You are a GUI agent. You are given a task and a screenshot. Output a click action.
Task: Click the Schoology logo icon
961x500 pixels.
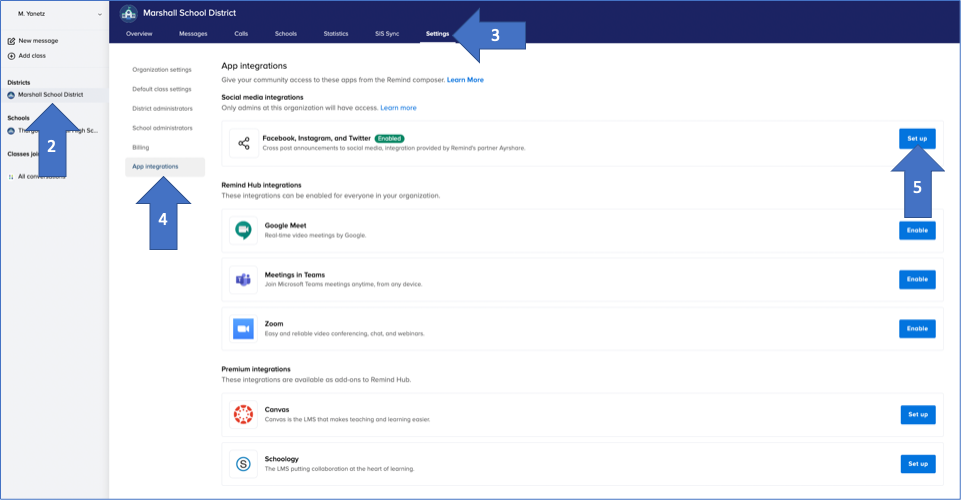point(243,463)
